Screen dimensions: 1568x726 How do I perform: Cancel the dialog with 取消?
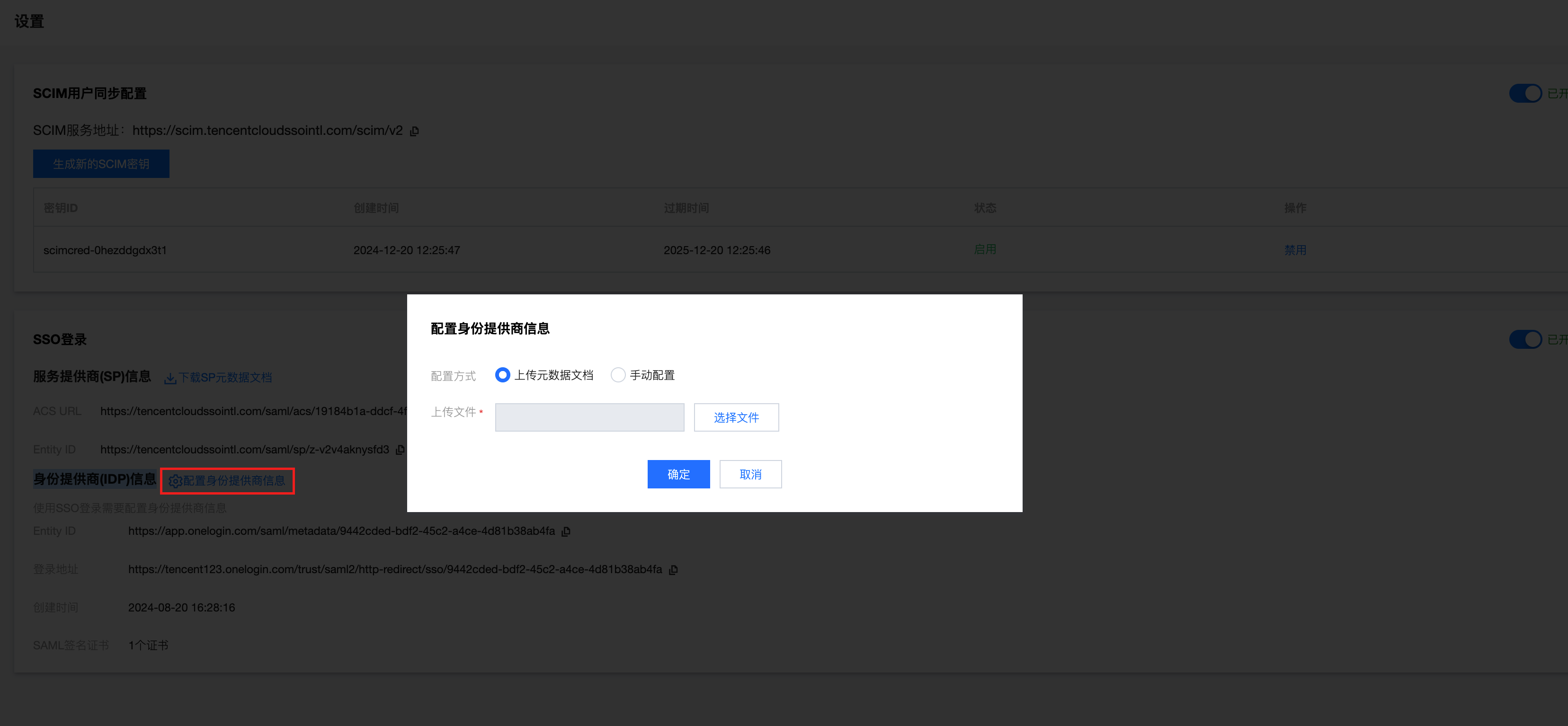click(750, 474)
